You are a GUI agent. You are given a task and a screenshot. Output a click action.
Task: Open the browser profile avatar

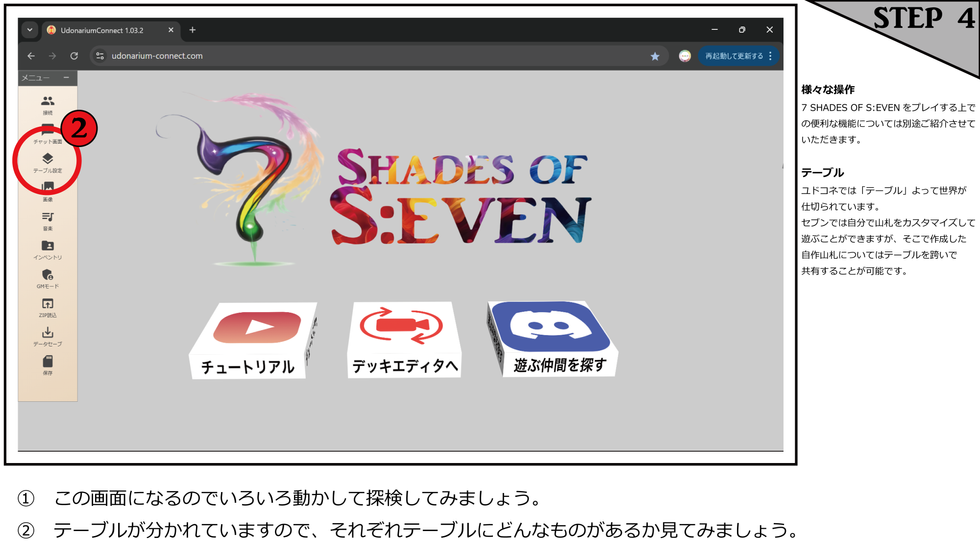[685, 56]
